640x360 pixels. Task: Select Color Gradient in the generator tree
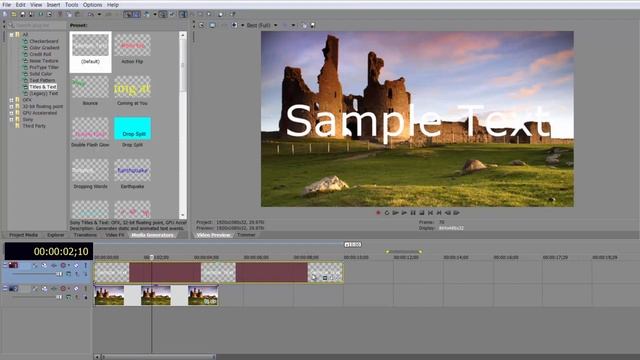(x=44, y=48)
